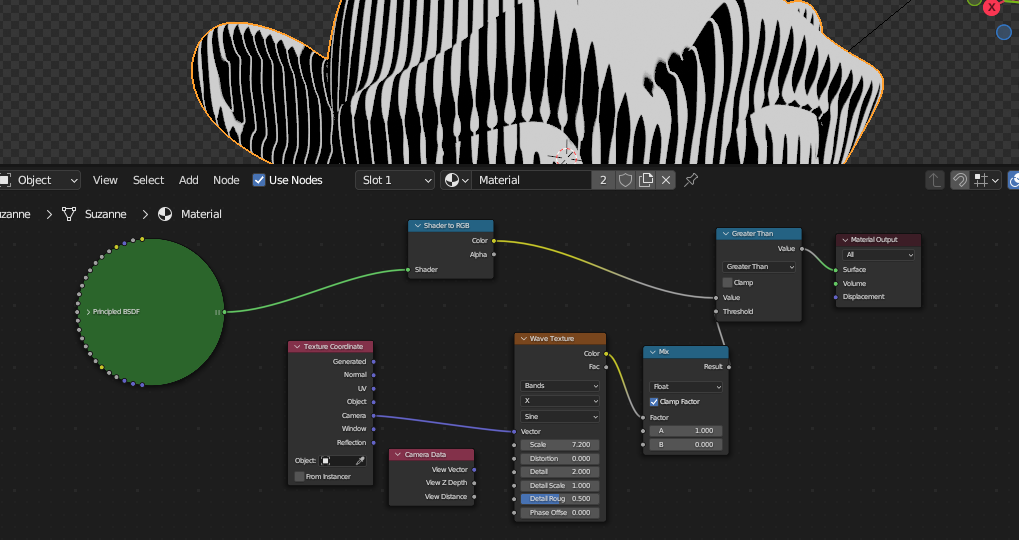This screenshot has width=1019, height=540.
Task: Click the Material name field in the header
Action: [x=532, y=180]
